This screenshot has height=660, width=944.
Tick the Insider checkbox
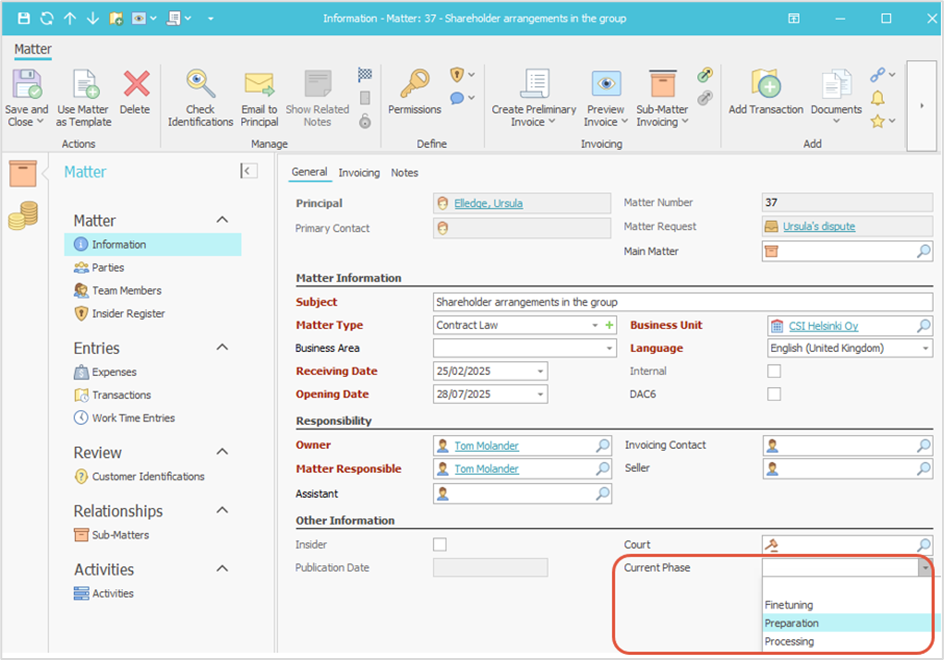pos(439,545)
